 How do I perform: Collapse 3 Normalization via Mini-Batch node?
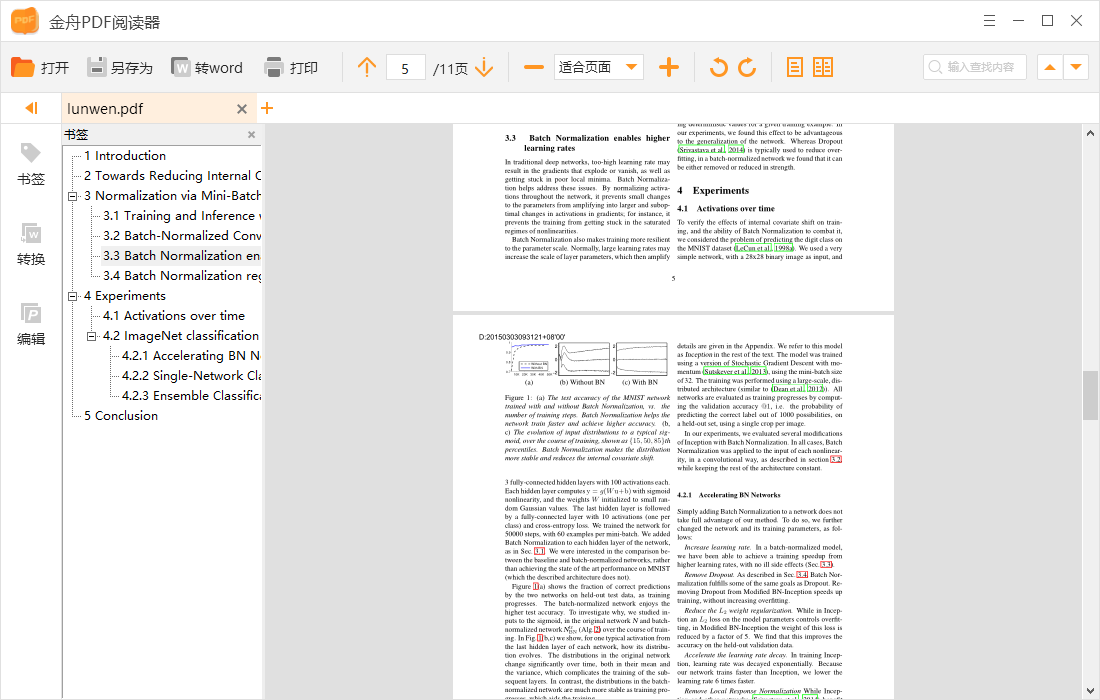(73, 196)
